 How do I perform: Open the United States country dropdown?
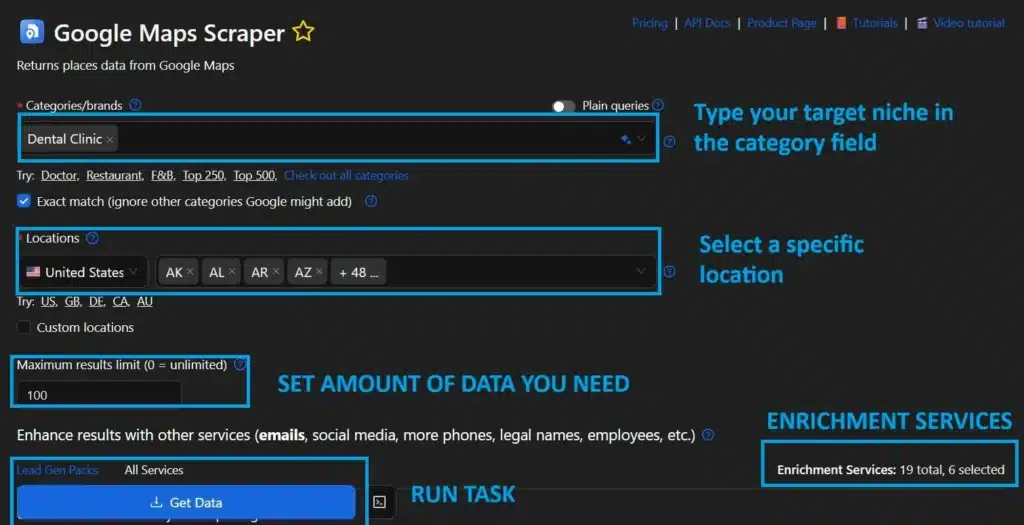click(82, 272)
